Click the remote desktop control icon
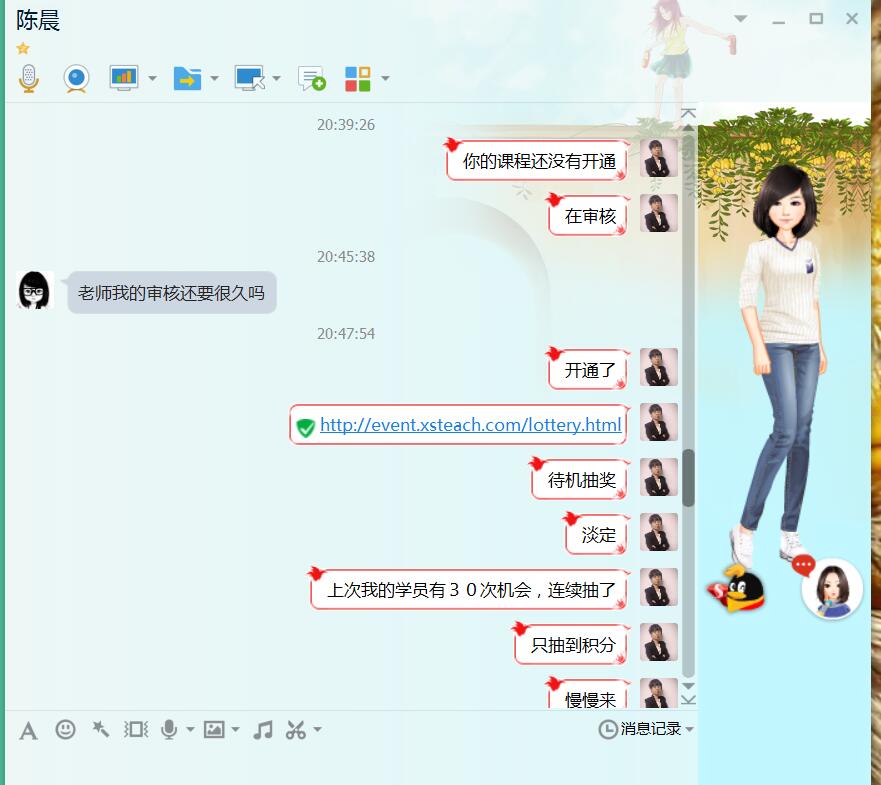The height and width of the screenshot is (785, 881). tap(249, 78)
